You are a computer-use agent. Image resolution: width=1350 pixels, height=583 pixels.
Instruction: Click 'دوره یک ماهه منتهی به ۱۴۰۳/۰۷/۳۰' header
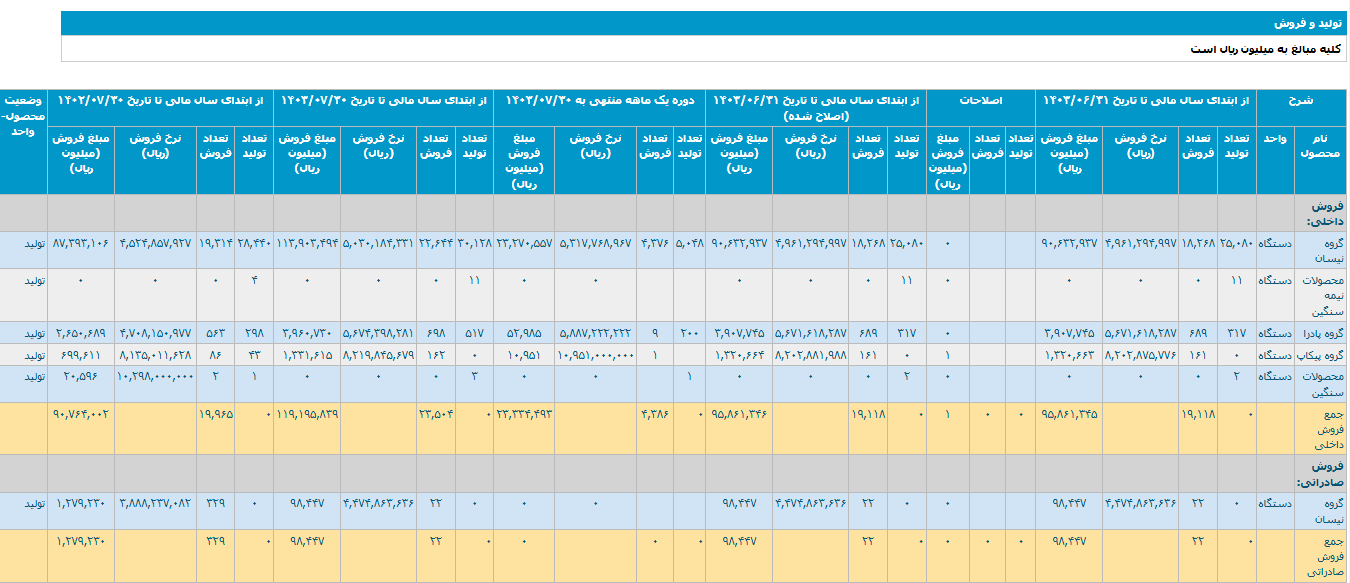pyautogui.click(x=599, y=101)
